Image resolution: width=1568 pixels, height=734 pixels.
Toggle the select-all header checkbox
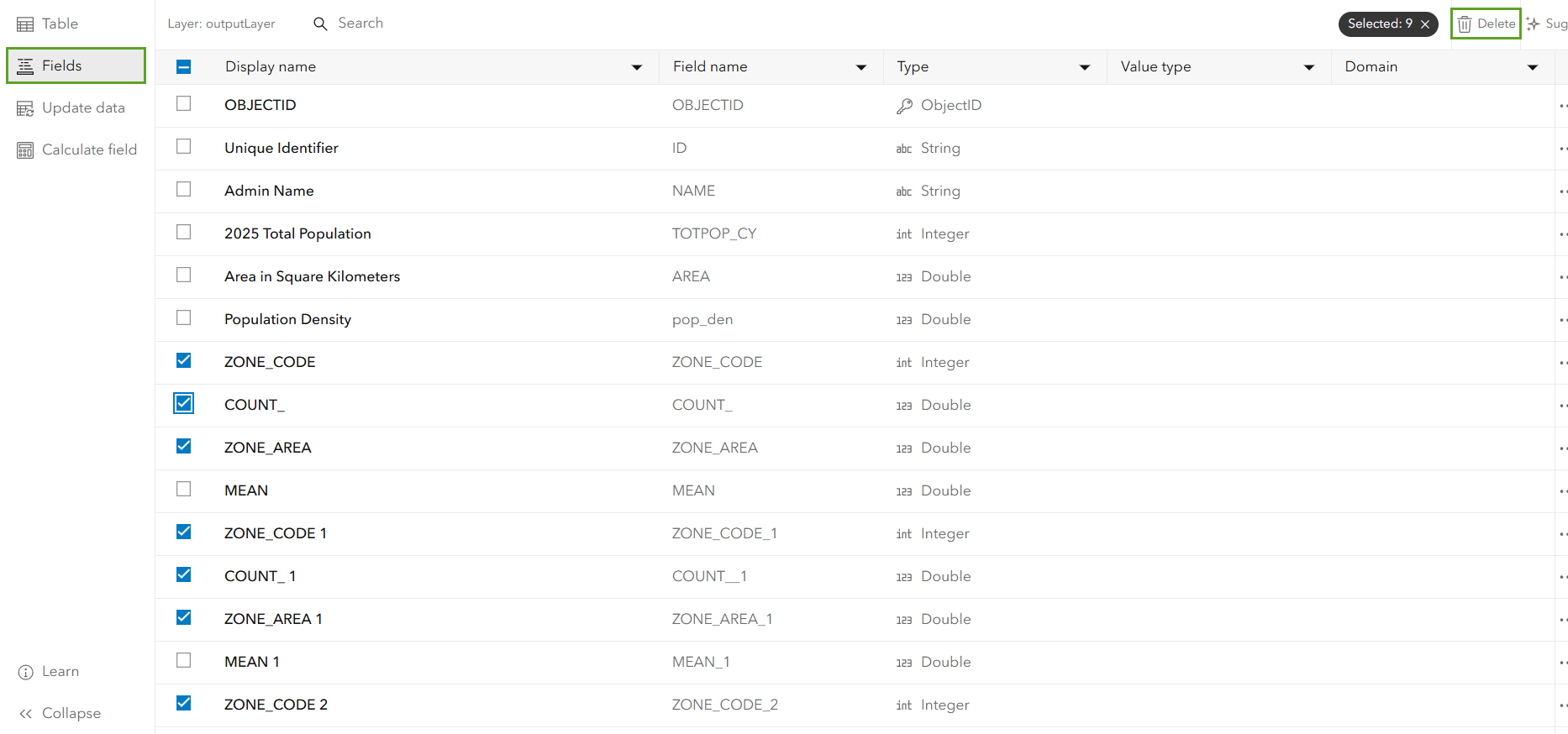184,66
